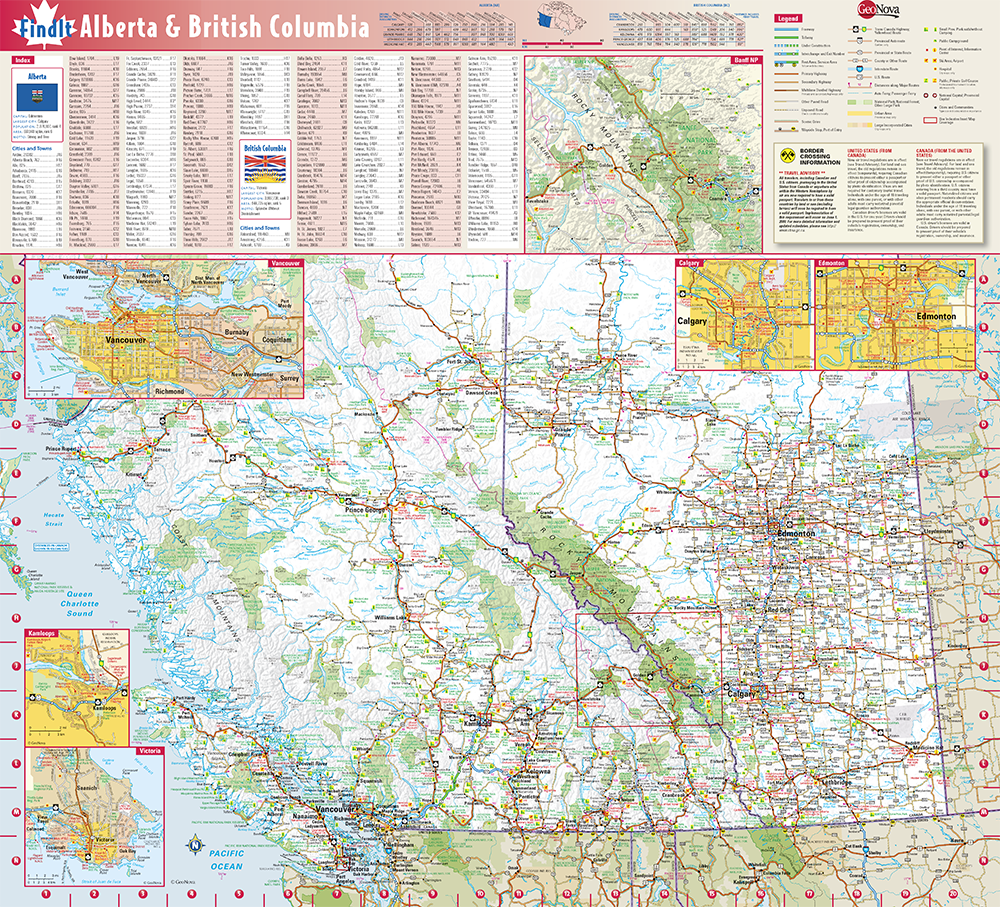Click 'Saanich' in the Victoria inset
The width and height of the screenshot is (1000, 907).
87,788
